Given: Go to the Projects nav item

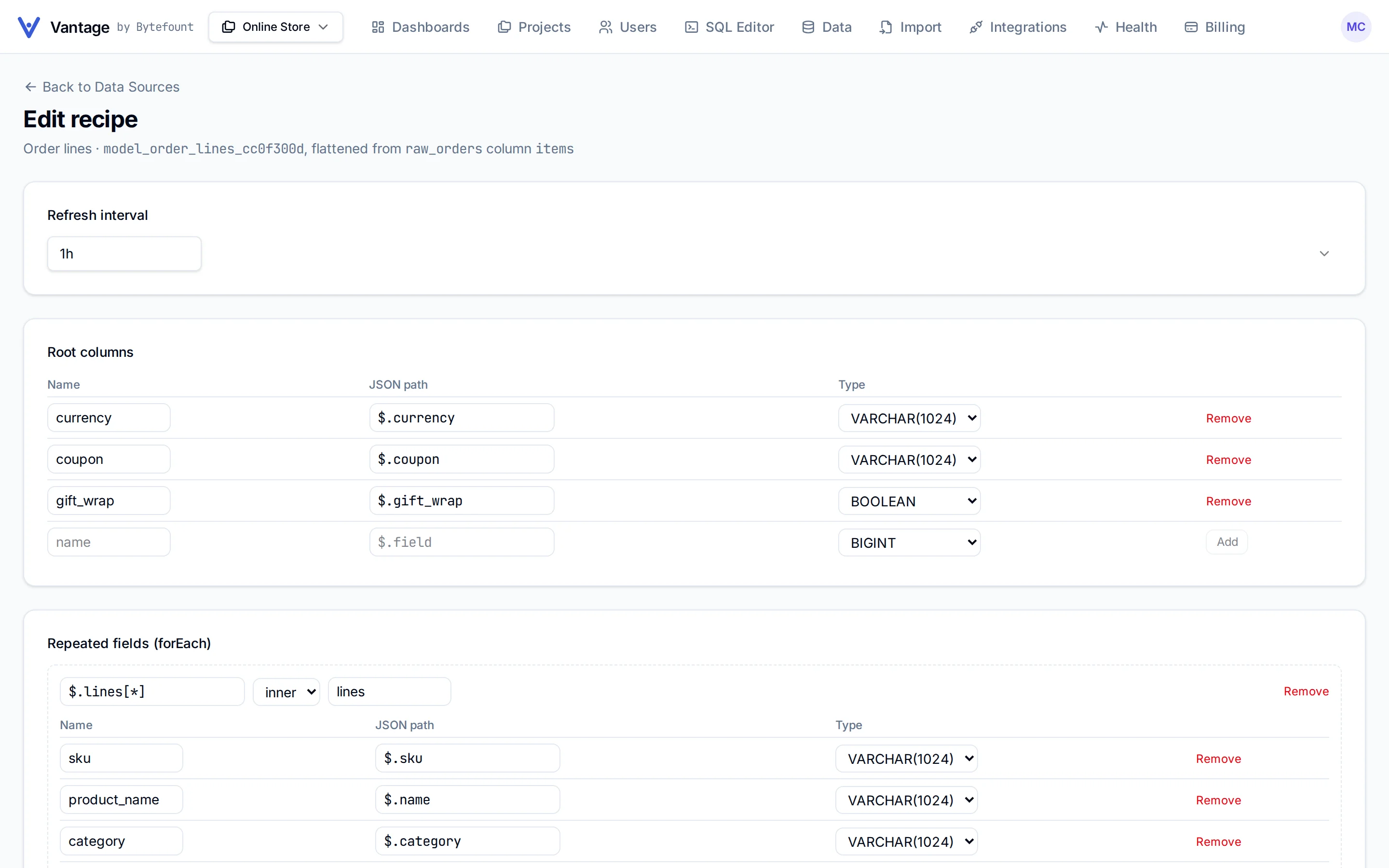Looking at the screenshot, I should click(x=534, y=27).
